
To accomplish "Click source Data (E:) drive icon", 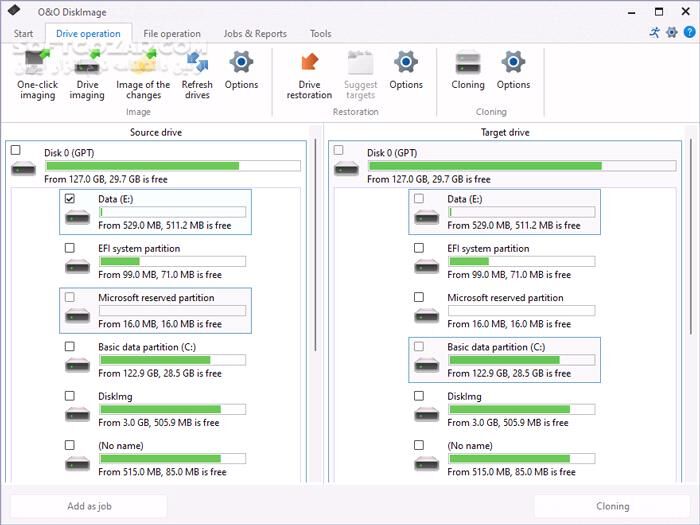I will [78, 218].
